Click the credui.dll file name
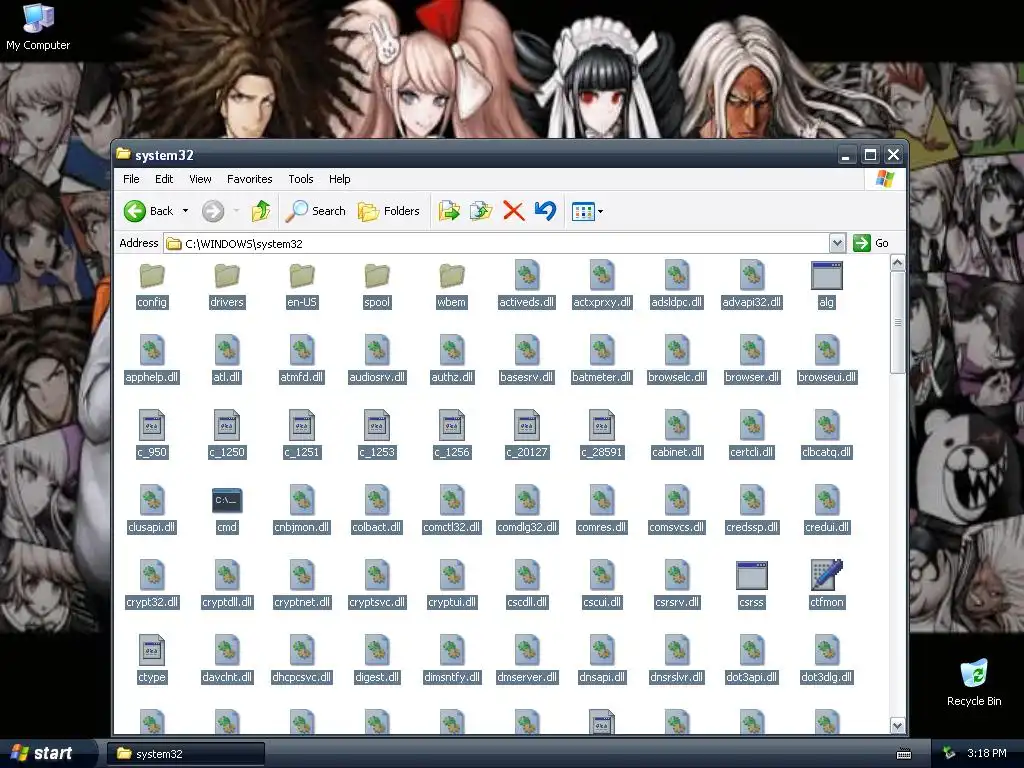The image size is (1024, 768). coord(827,528)
